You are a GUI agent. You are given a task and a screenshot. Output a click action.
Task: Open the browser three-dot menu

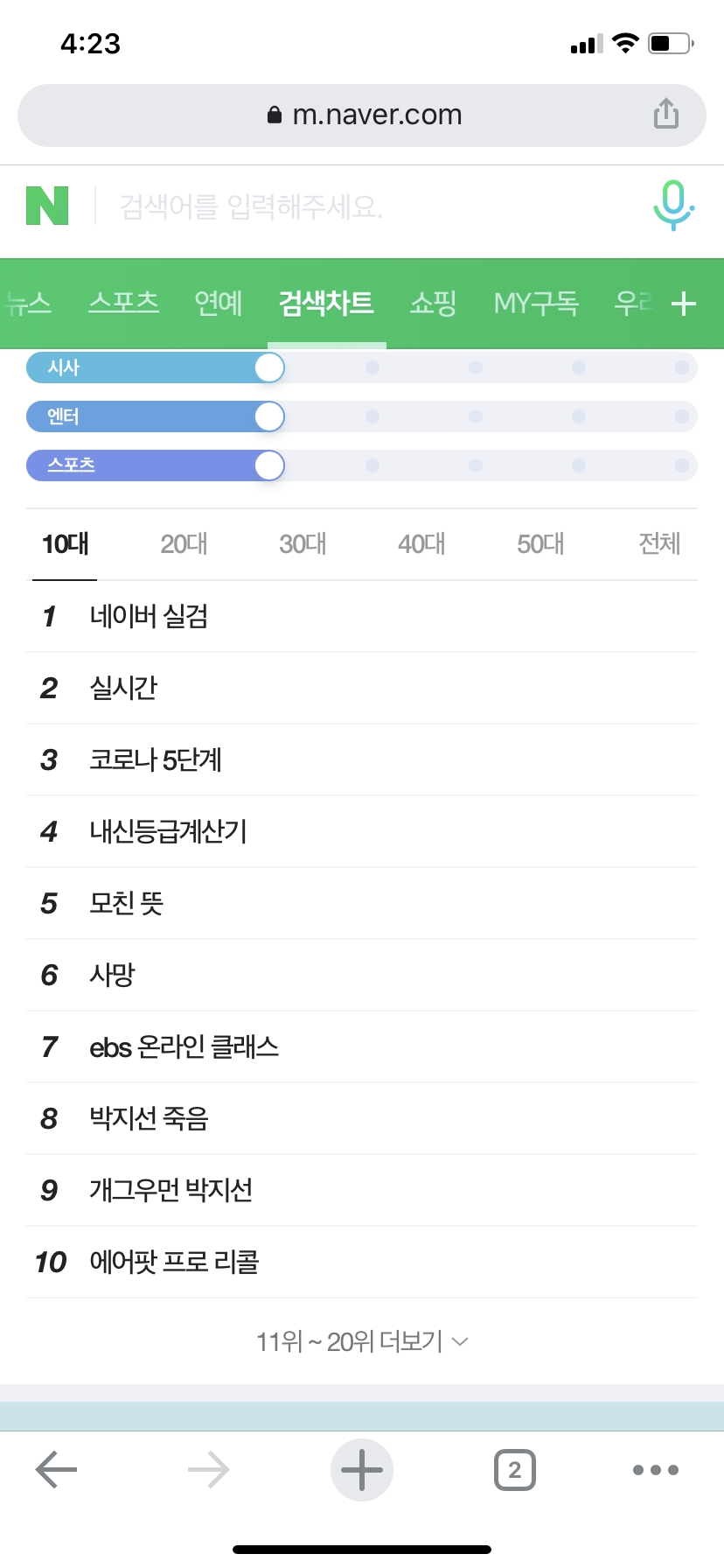(656, 1470)
